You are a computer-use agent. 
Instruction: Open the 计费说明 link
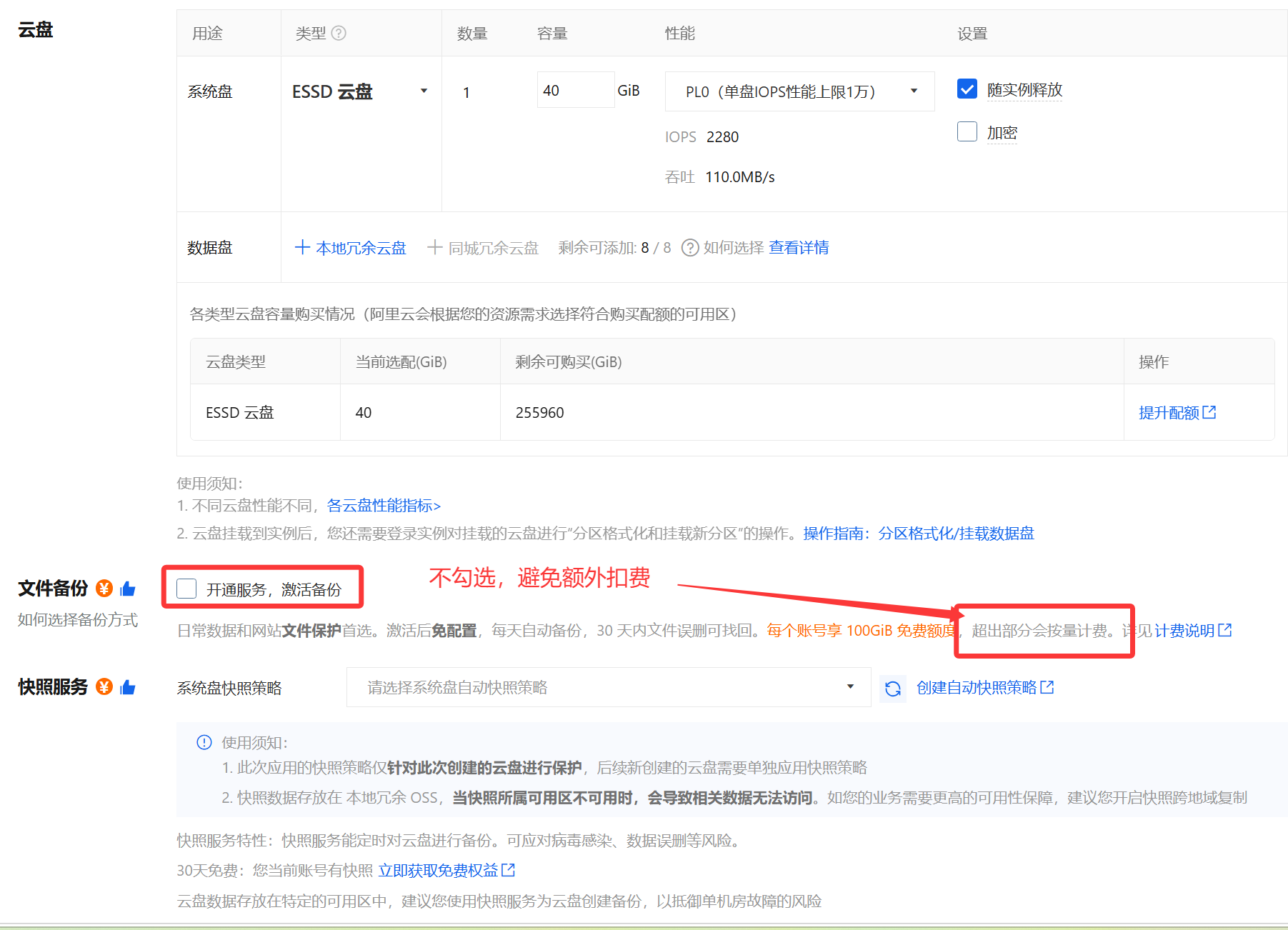1184,631
